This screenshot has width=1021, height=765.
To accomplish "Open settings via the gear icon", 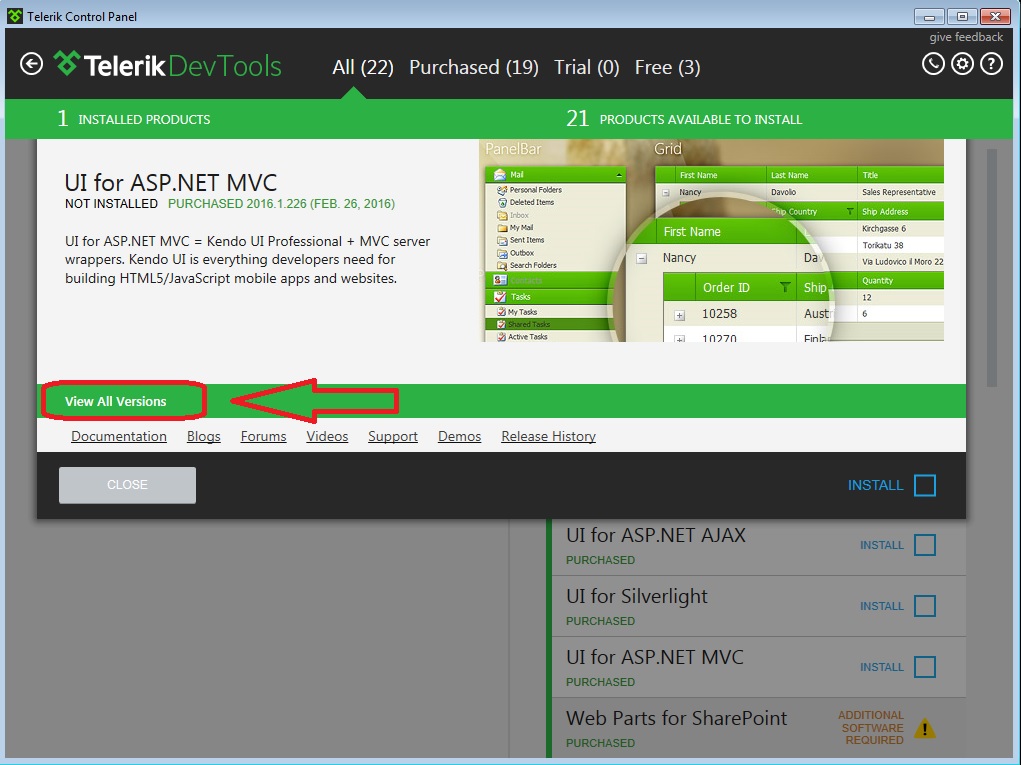I will click(962, 64).
